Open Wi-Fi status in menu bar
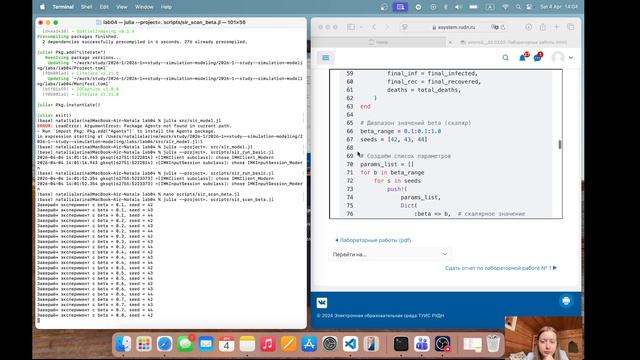 pyautogui.click(x=505, y=7)
